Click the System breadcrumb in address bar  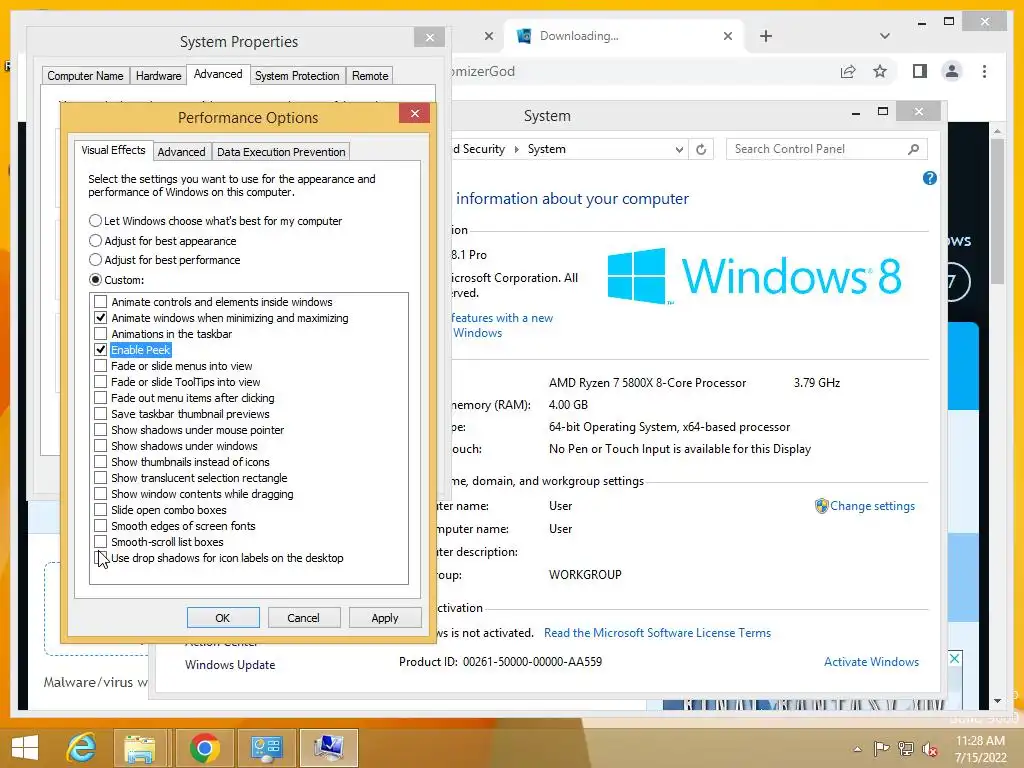[547, 149]
